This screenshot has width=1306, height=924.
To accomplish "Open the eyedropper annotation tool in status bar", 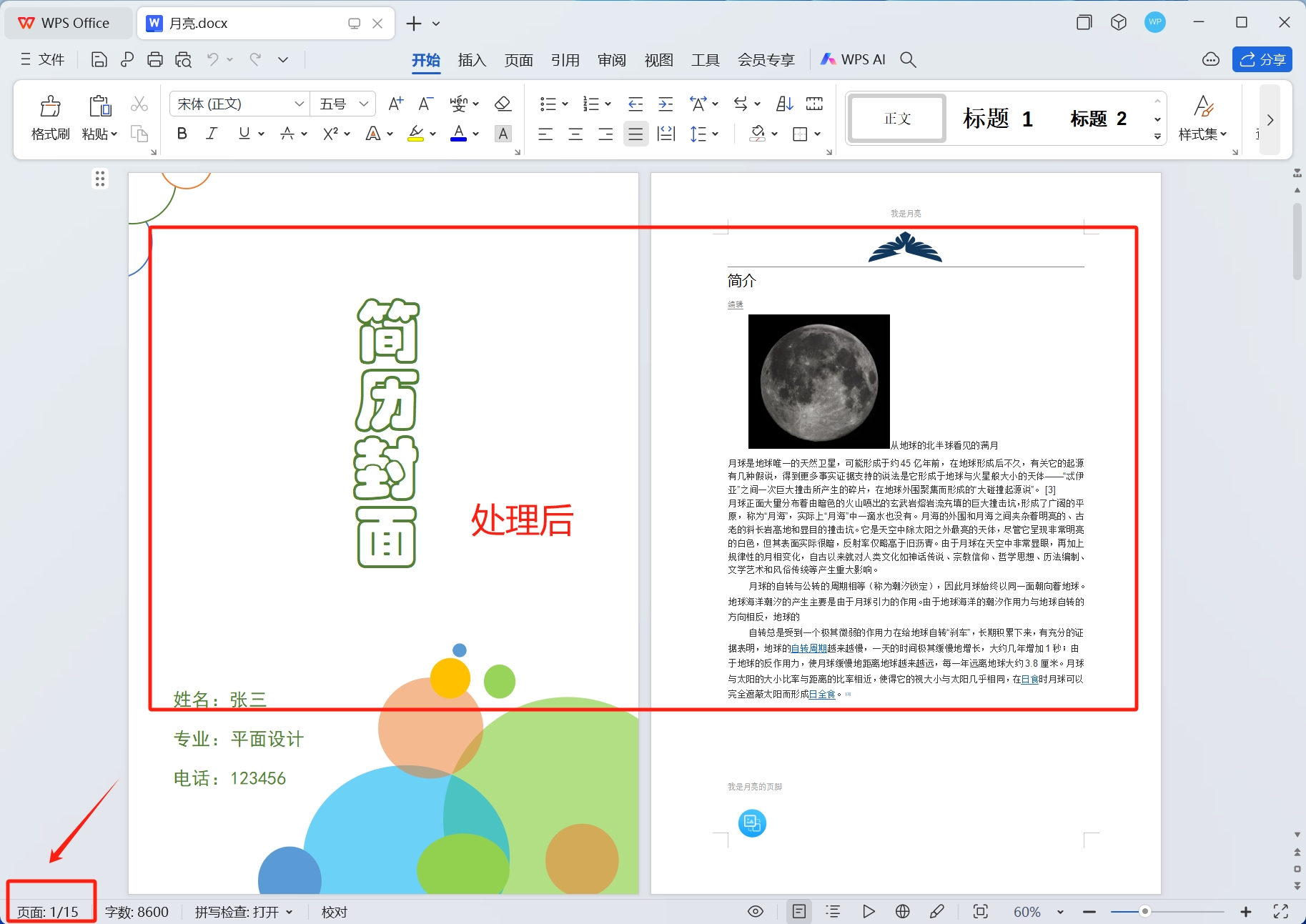I will [937, 912].
